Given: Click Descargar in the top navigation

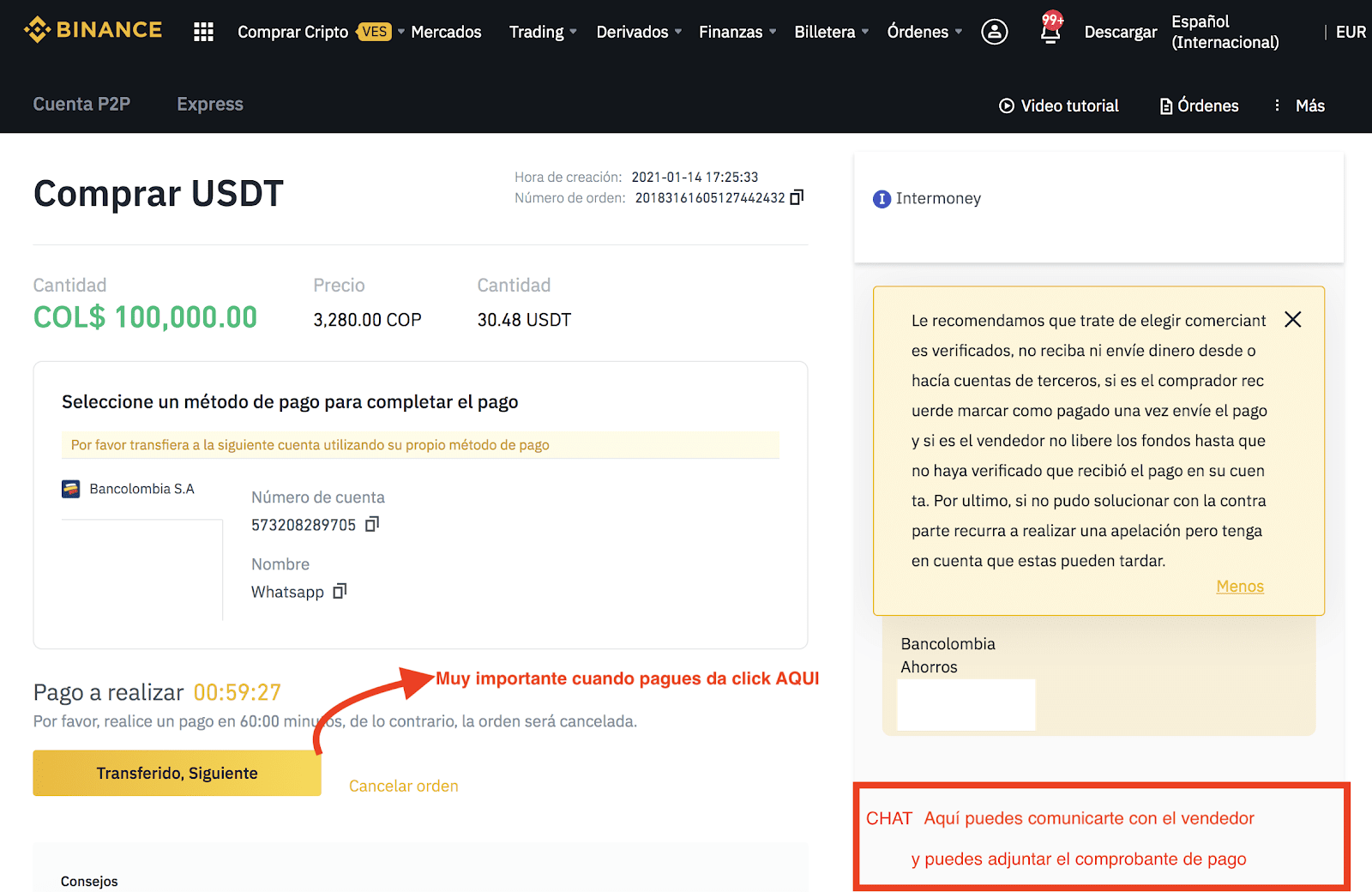Looking at the screenshot, I should (x=1120, y=32).
